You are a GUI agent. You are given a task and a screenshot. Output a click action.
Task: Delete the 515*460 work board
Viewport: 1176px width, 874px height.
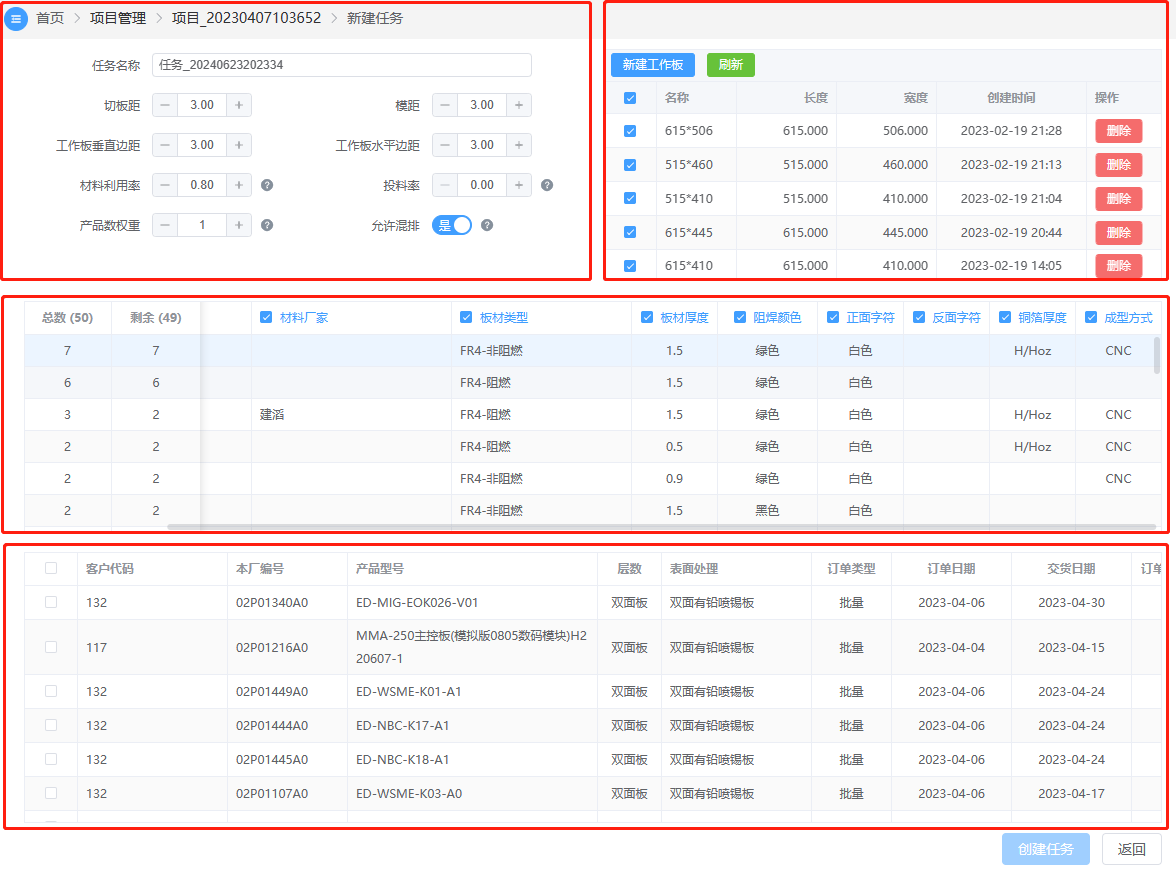[x=1119, y=164]
